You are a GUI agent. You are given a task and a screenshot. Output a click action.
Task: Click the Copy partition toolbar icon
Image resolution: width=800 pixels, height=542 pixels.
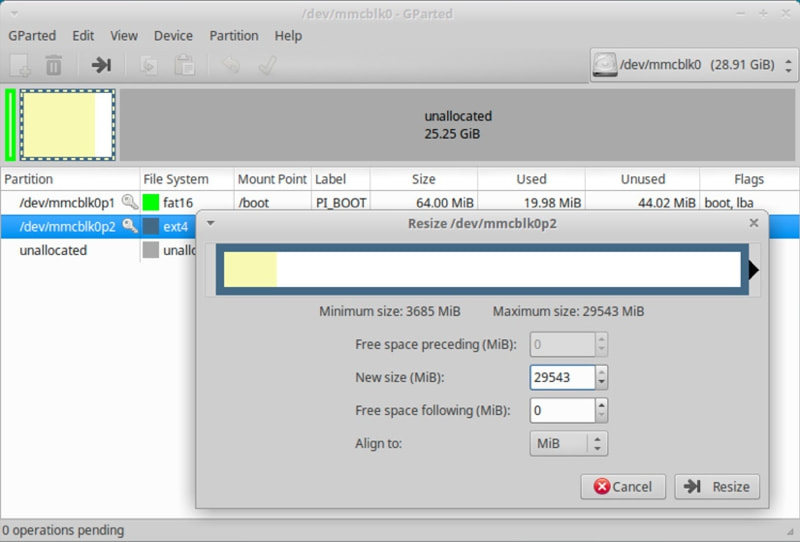[x=148, y=65]
